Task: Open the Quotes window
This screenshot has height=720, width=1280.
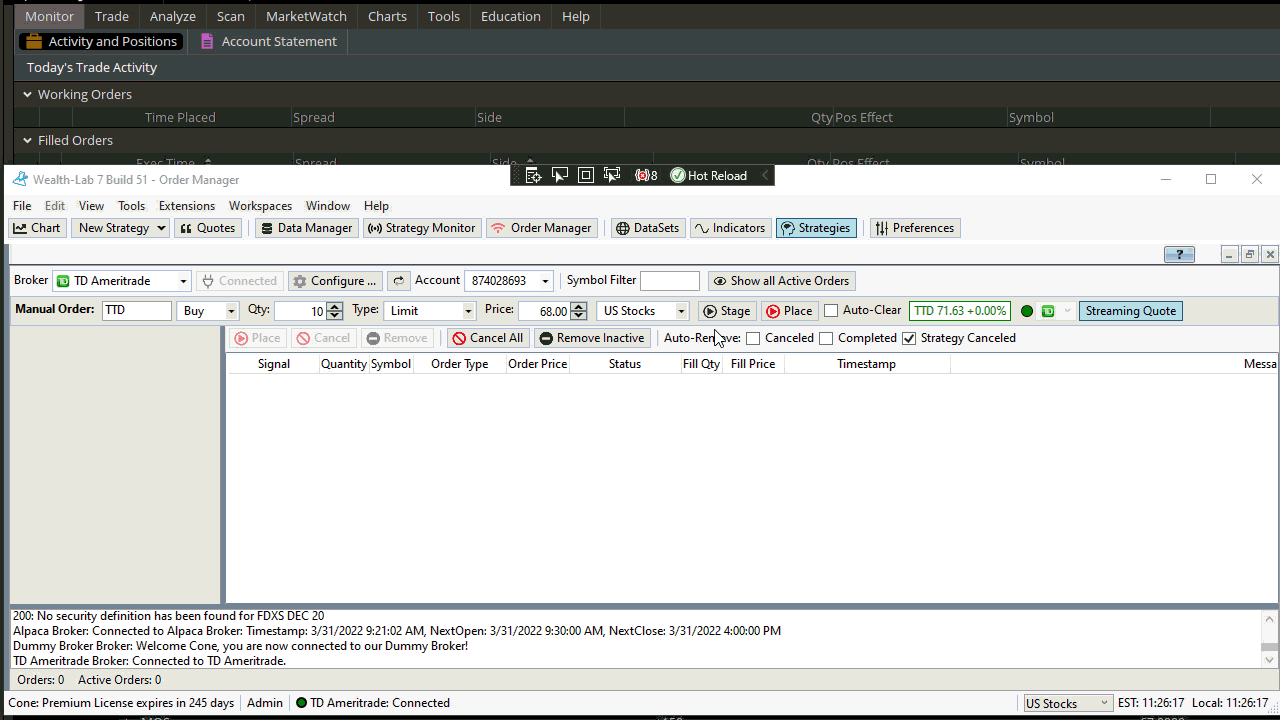Action: click(206, 228)
